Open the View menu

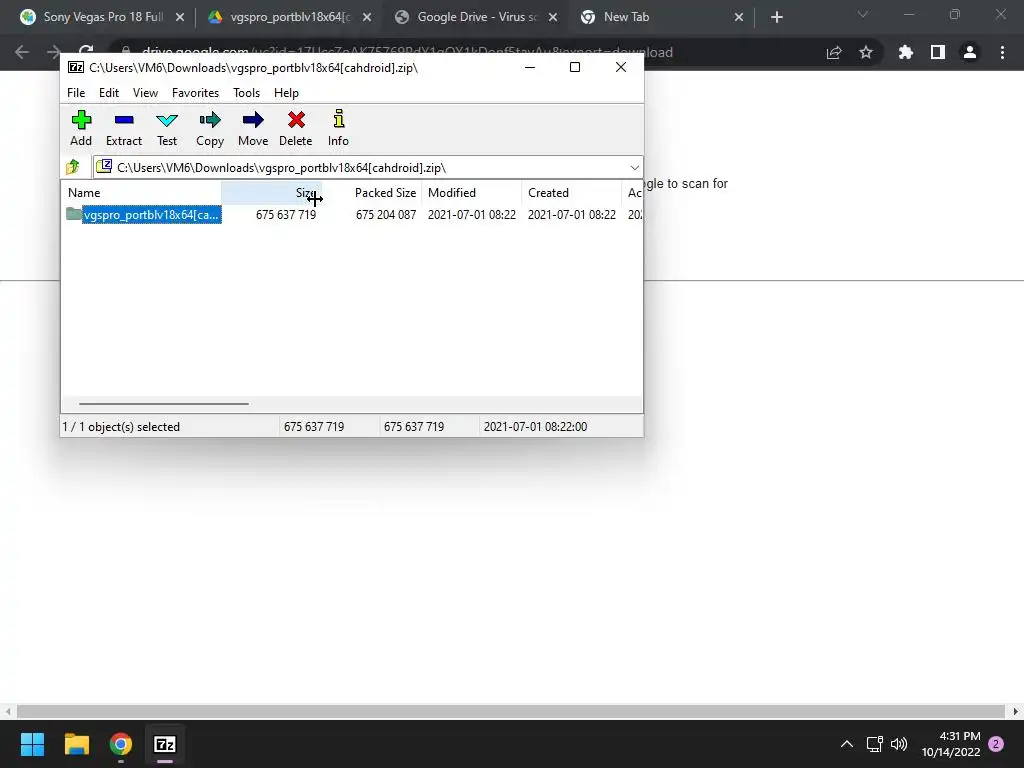pyautogui.click(x=145, y=93)
